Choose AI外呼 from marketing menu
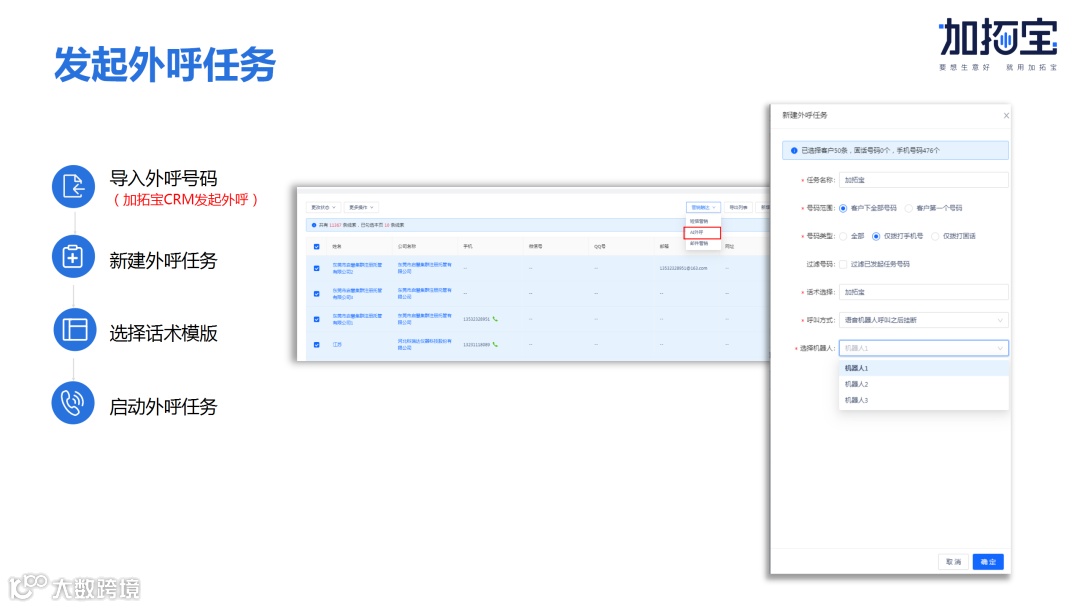The image size is (1080, 608). (702, 233)
